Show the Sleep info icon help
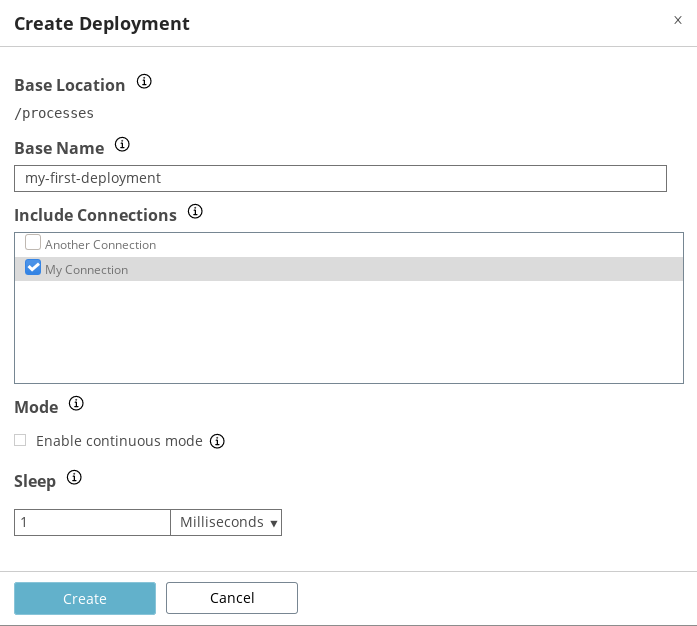 [74, 478]
